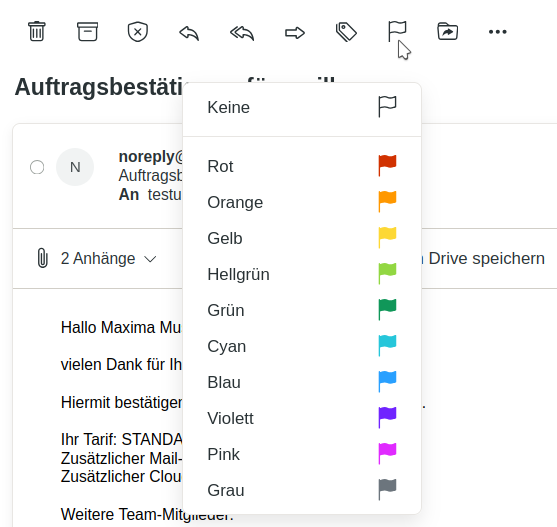Click the Hallo Maxima greeting line
The height and width of the screenshot is (527, 557).
click(121, 327)
